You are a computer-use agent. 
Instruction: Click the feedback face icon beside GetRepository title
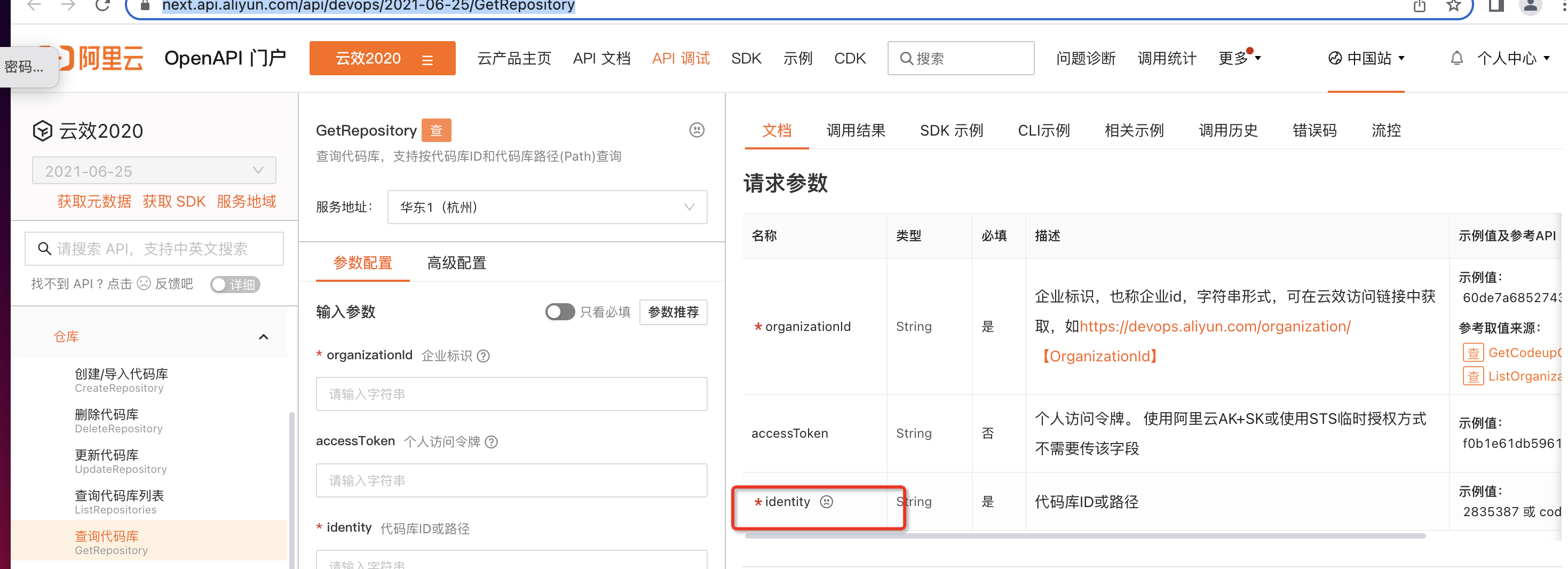pyautogui.click(x=696, y=130)
